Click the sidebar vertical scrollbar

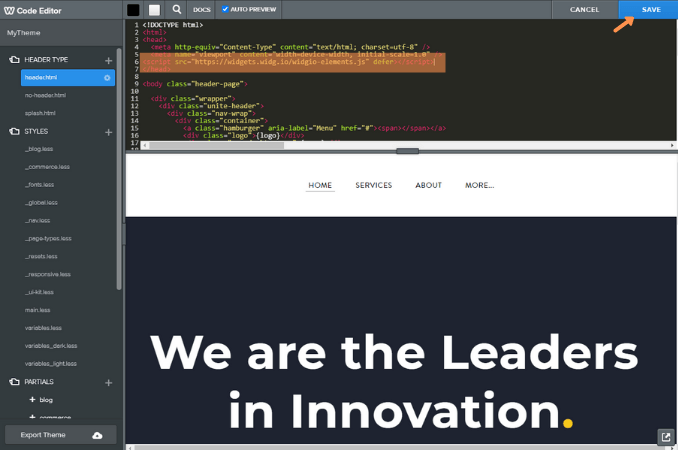119,169
